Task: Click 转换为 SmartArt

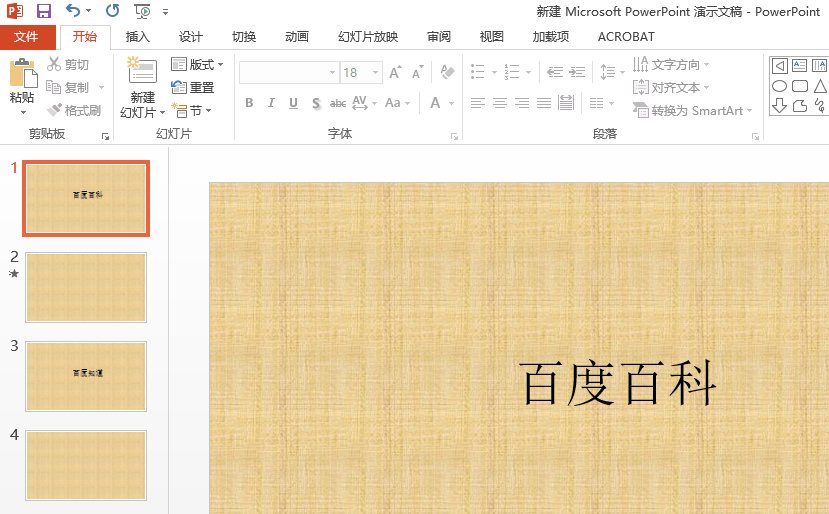Action: pyautogui.click(x=693, y=110)
